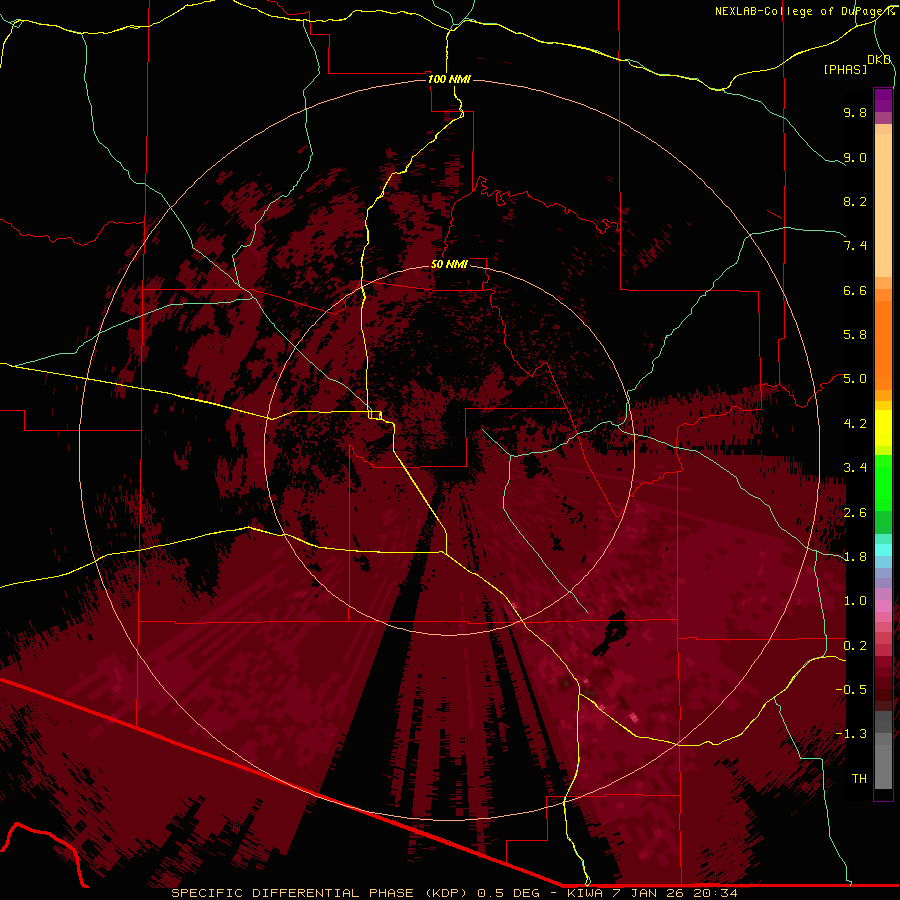This screenshot has height=900, width=900.
Task: Click the 50 NMI range ring label
Action: (x=449, y=264)
